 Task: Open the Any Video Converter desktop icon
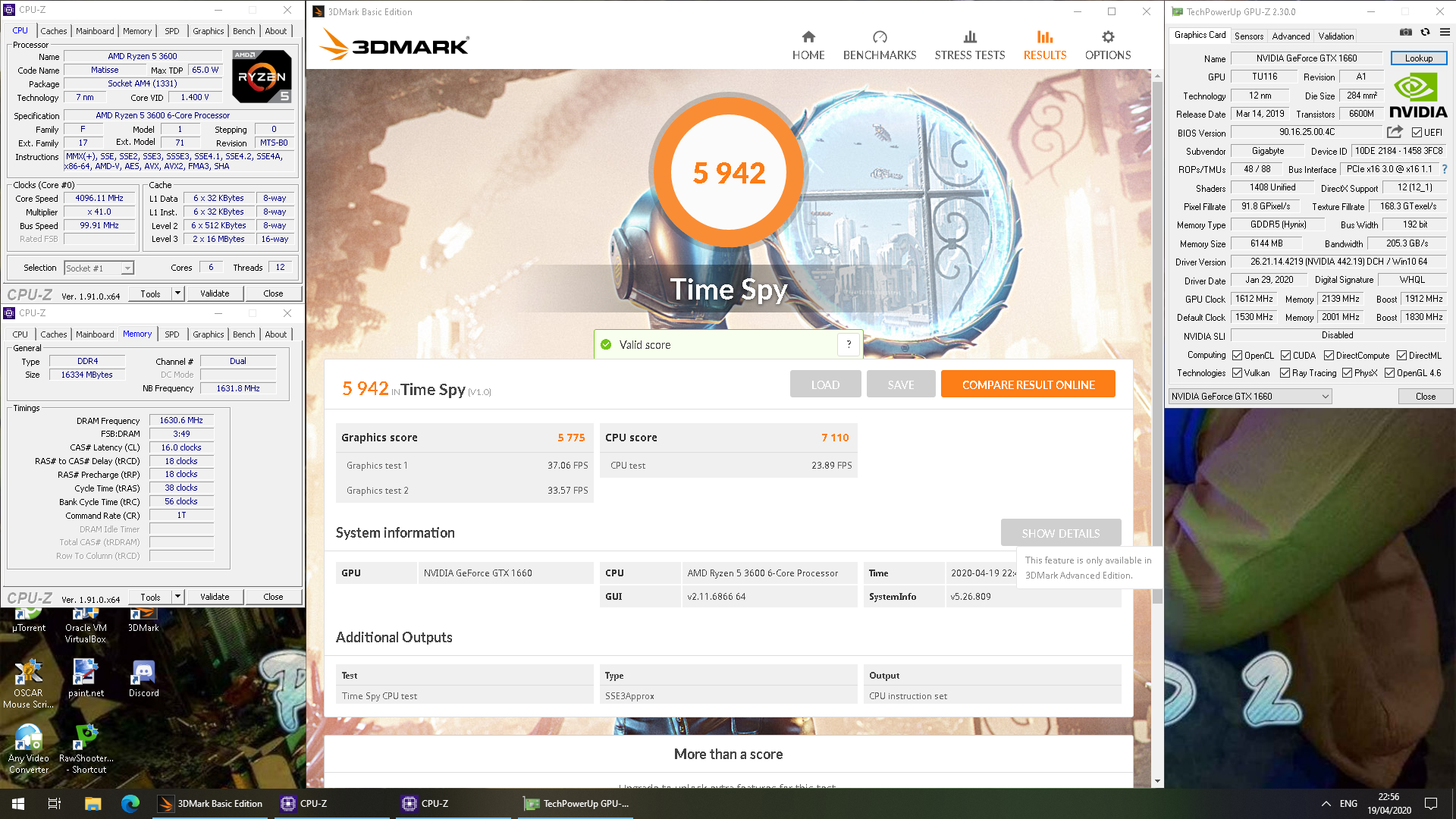(x=28, y=748)
